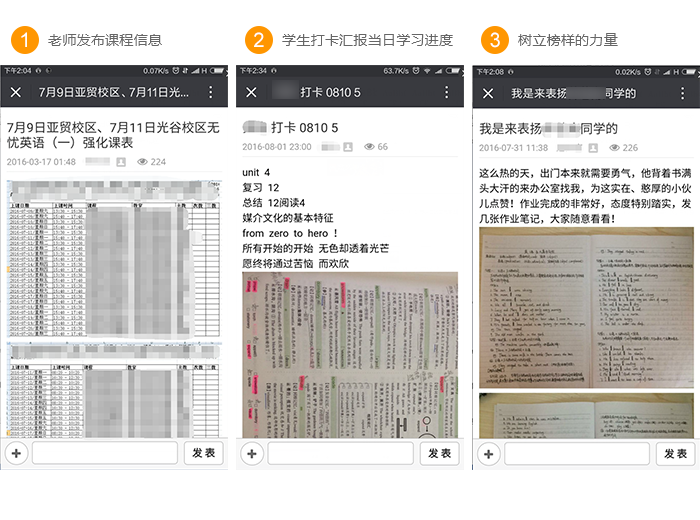Open three-dot menu on course schedule page

(211, 93)
